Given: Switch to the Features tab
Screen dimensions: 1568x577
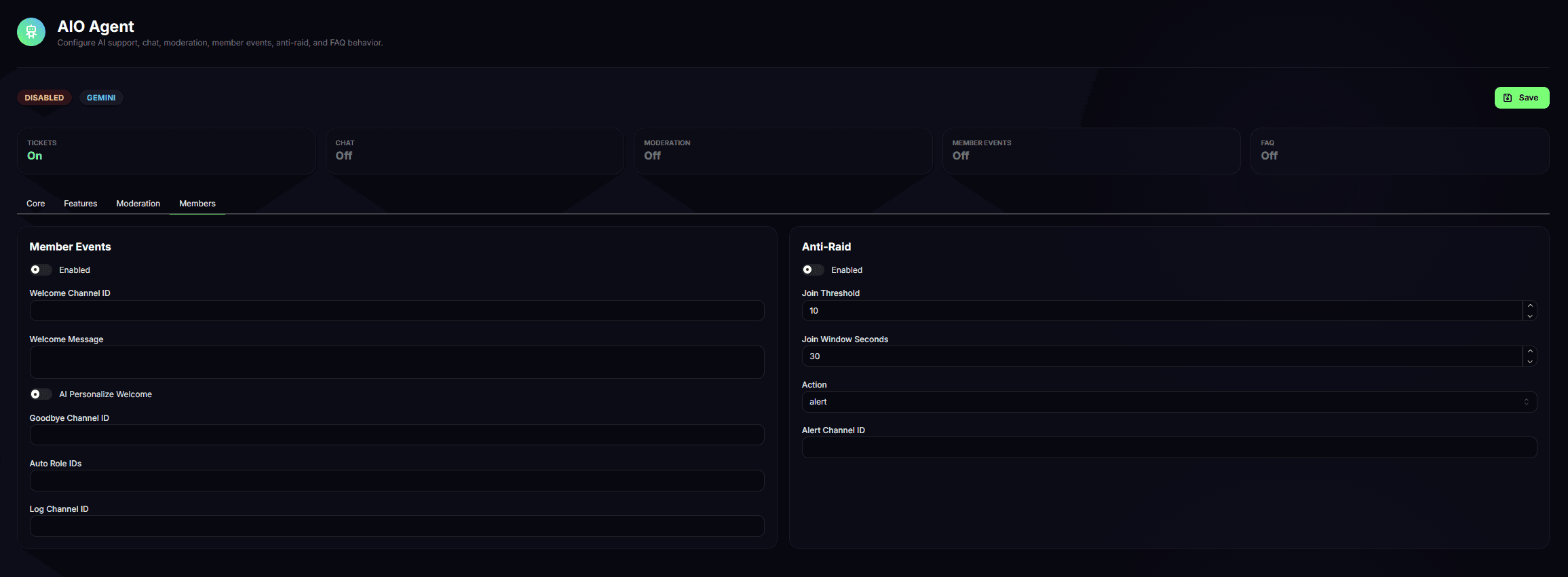Looking at the screenshot, I should [x=81, y=204].
